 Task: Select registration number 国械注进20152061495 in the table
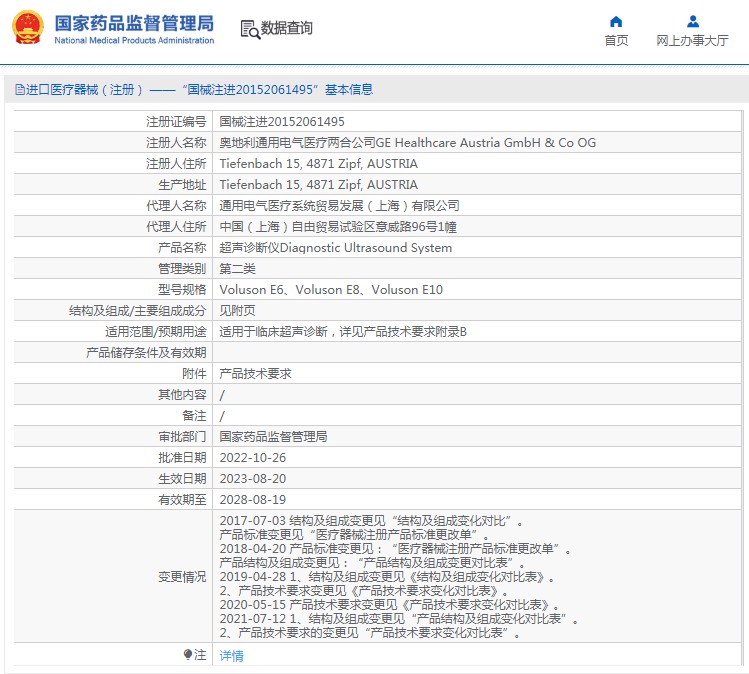click(274, 121)
